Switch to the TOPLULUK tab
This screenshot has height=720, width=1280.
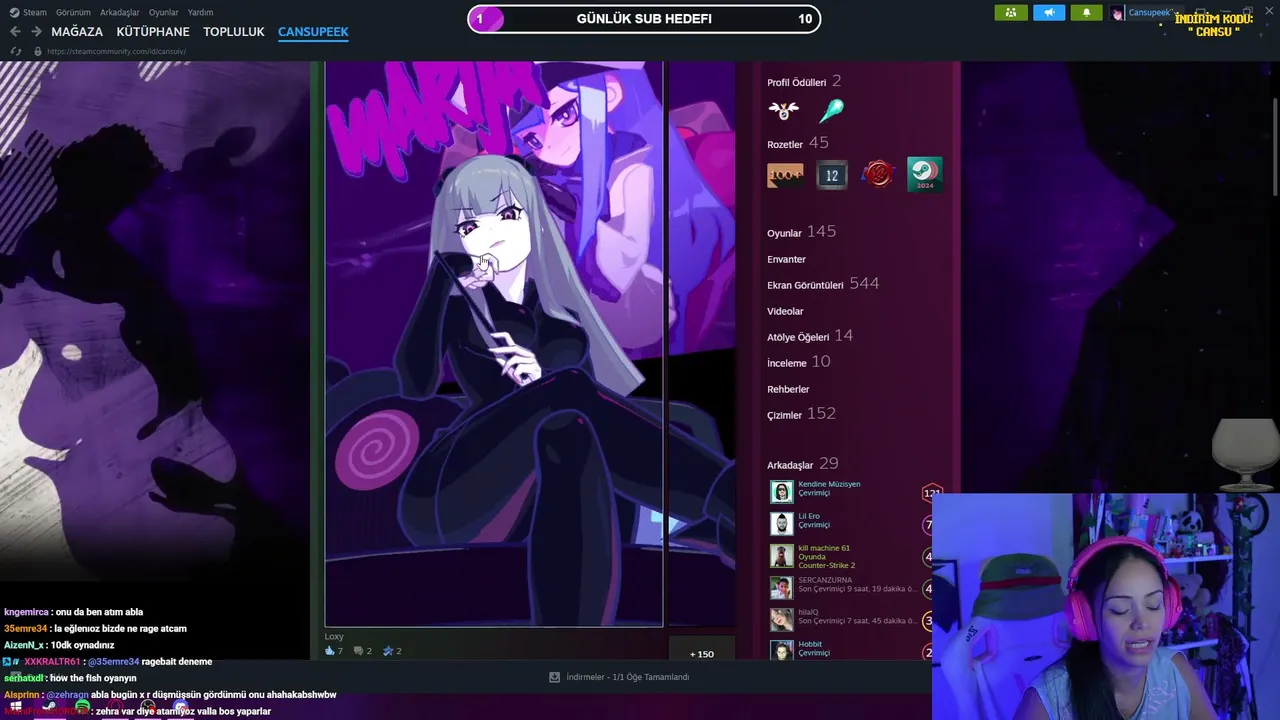coord(234,32)
